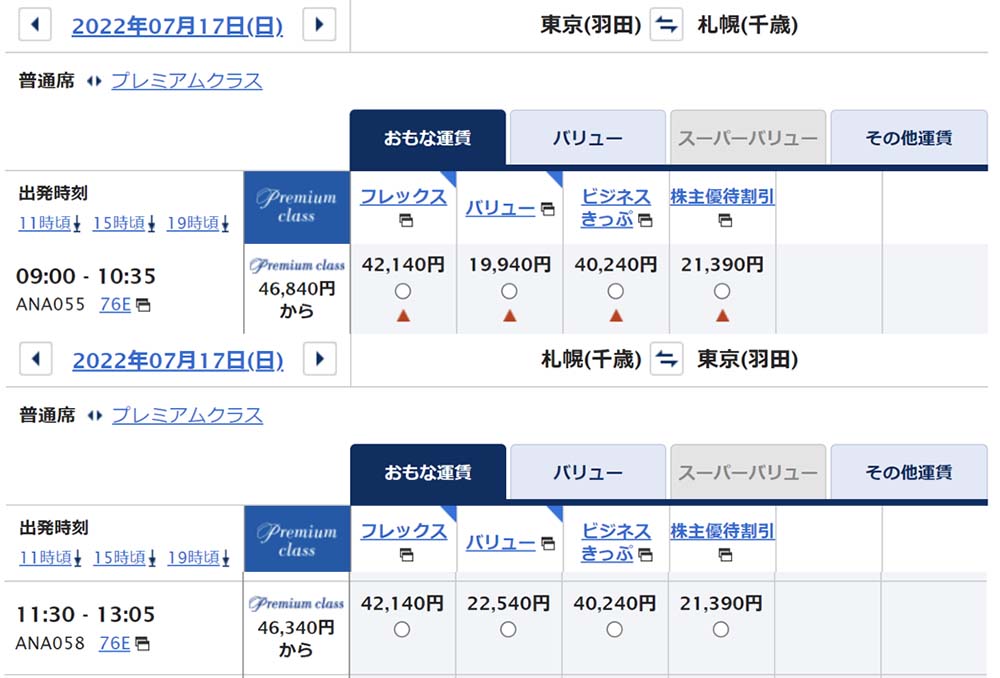
Task: Click Premium class header in outbound table
Action: point(297,207)
